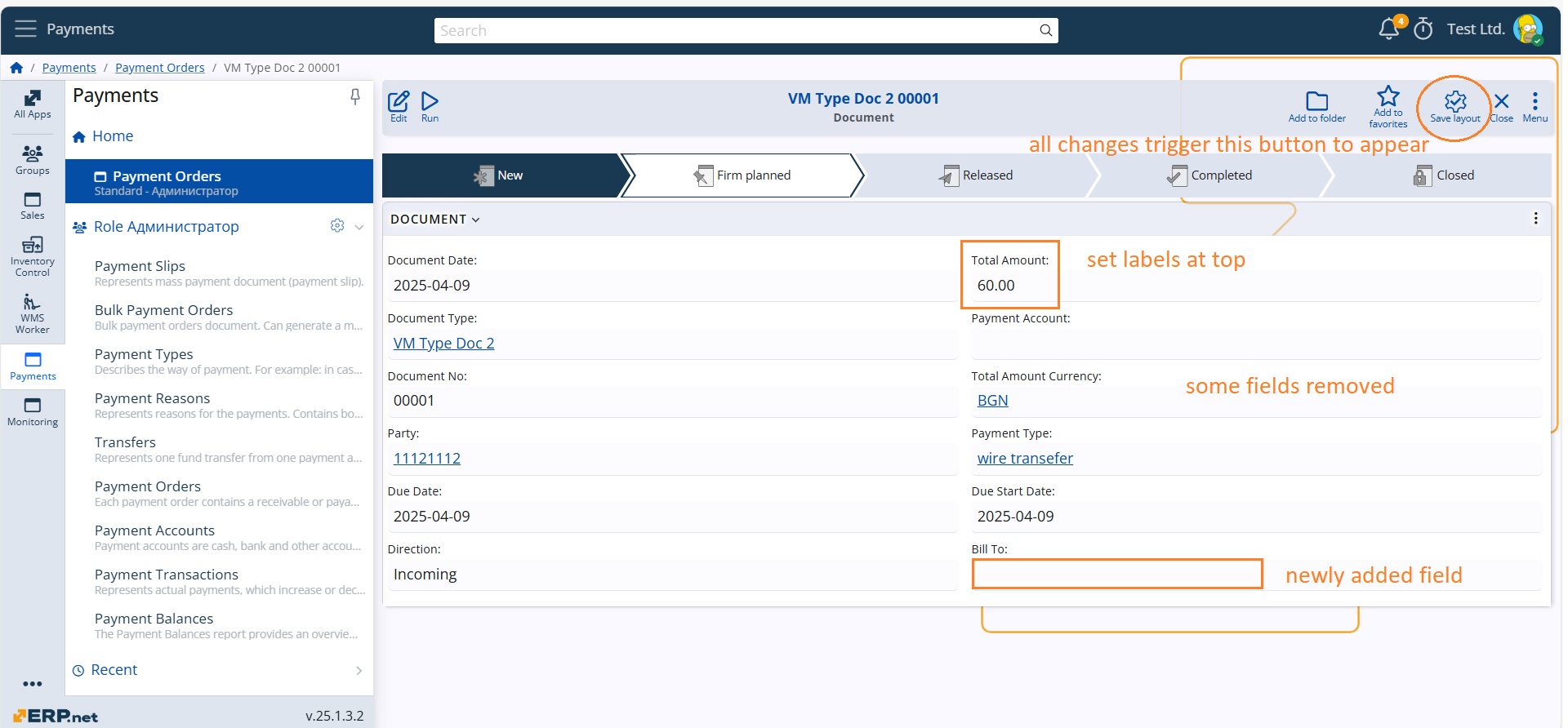1568x728 pixels.
Task: Open Payment Slips
Action: point(229,273)
